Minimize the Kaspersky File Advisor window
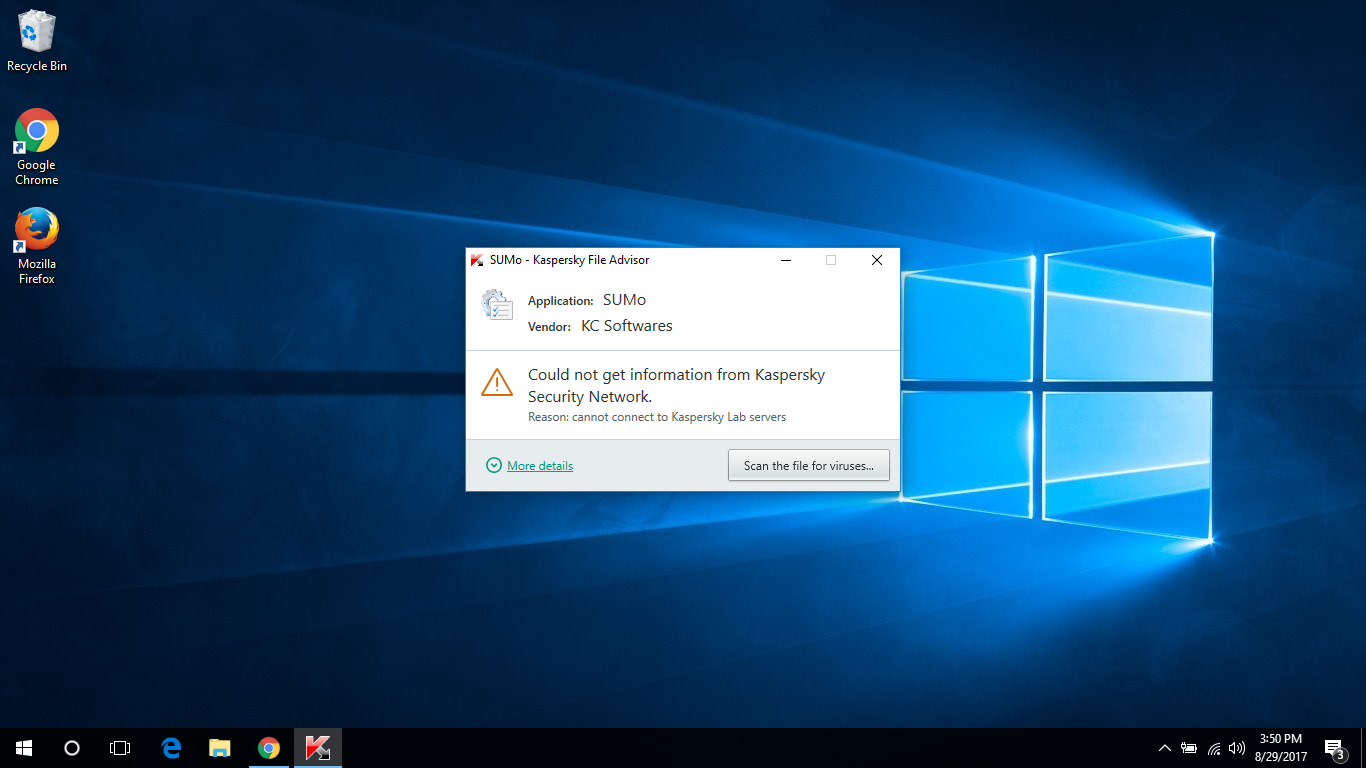Screen dimensions: 1366x768 coord(786,260)
